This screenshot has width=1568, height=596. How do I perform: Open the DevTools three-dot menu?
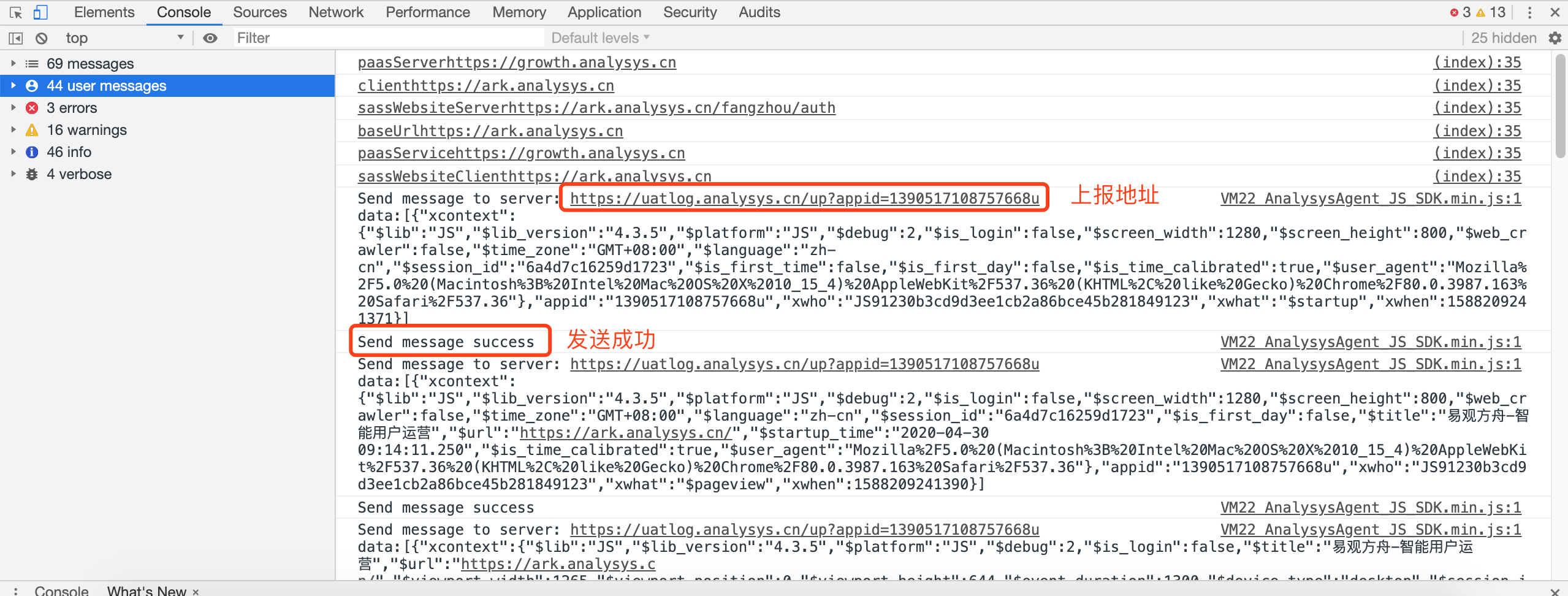pos(1529,12)
